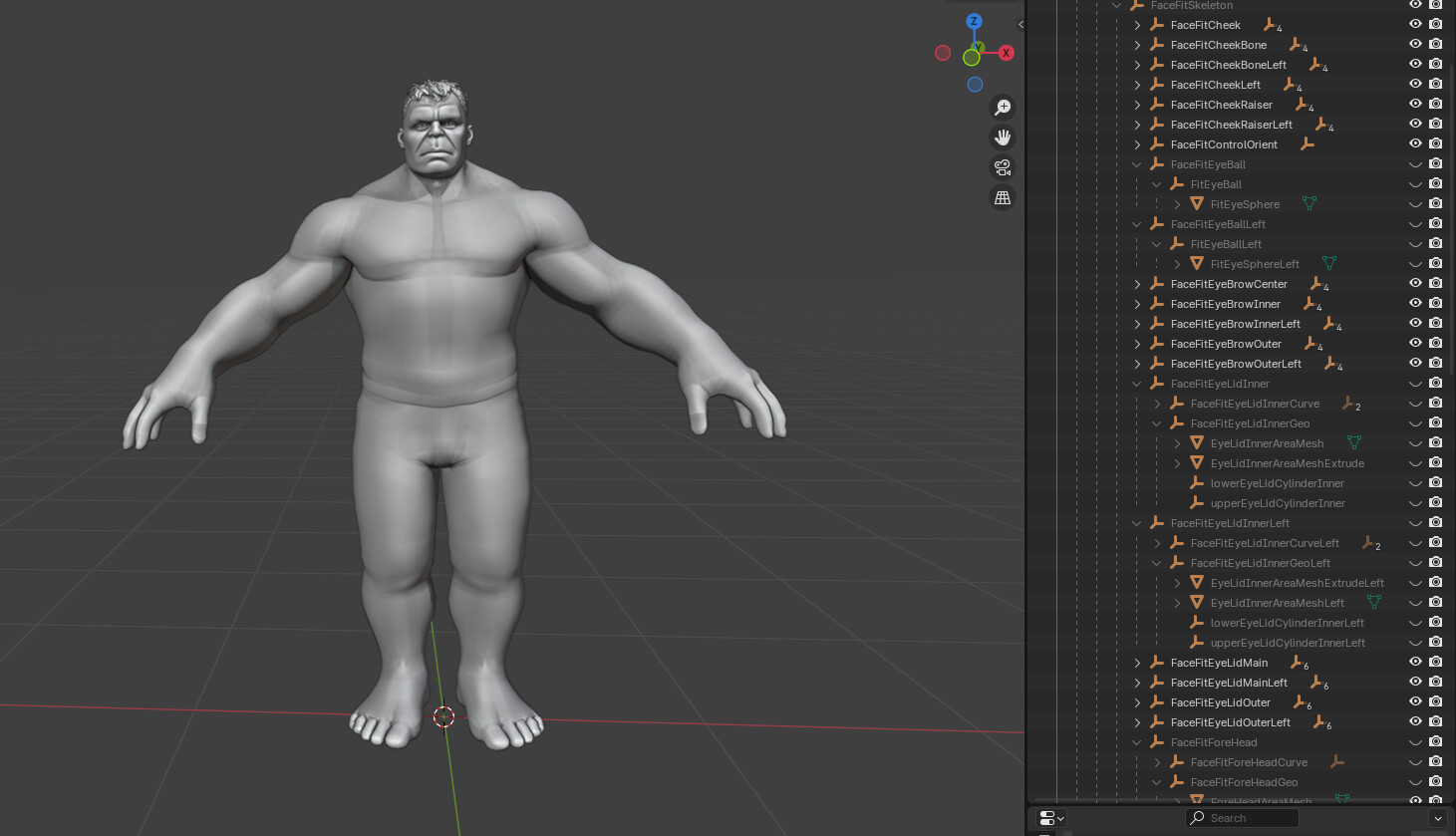Hide FaceFitCheekRaiser with its eye icon
The image size is (1456, 836).
(x=1415, y=105)
